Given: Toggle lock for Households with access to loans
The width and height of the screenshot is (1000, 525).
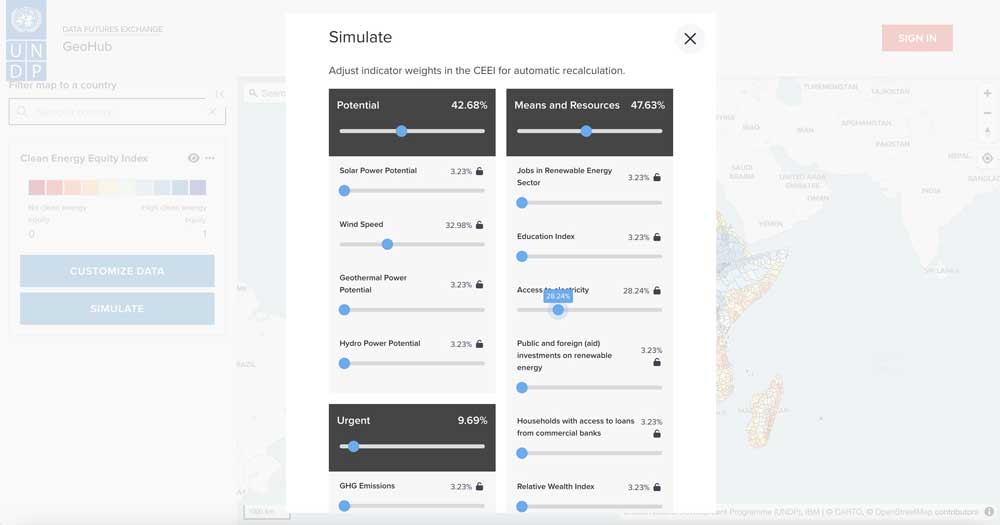Looking at the screenshot, I should 657,434.
